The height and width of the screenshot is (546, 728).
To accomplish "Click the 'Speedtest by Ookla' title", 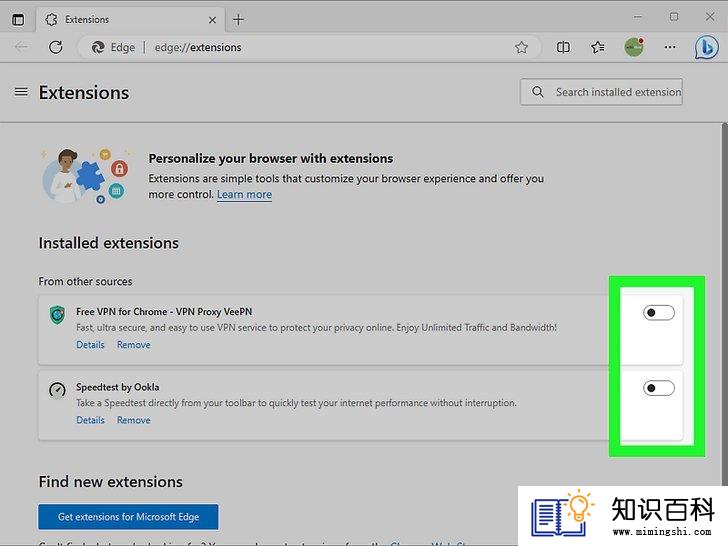I will pyautogui.click(x=117, y=387).
